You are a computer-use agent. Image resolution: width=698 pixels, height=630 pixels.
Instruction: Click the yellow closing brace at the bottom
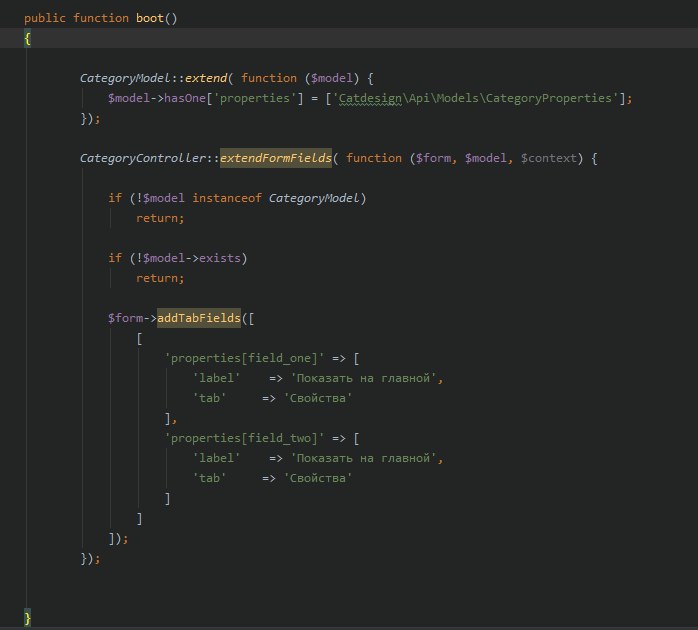[28, 618]
